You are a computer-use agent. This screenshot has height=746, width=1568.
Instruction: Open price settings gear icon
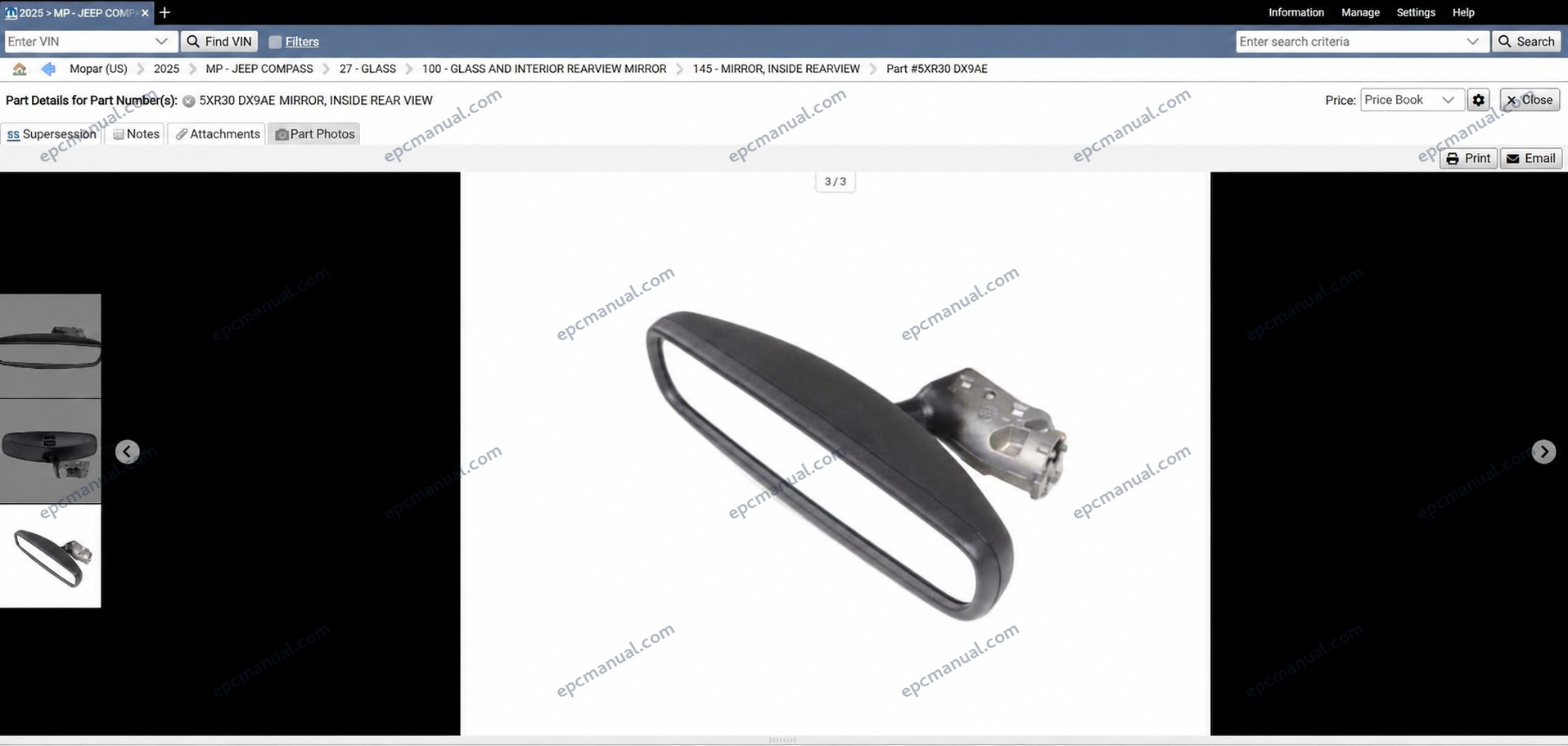[1478, 100]
